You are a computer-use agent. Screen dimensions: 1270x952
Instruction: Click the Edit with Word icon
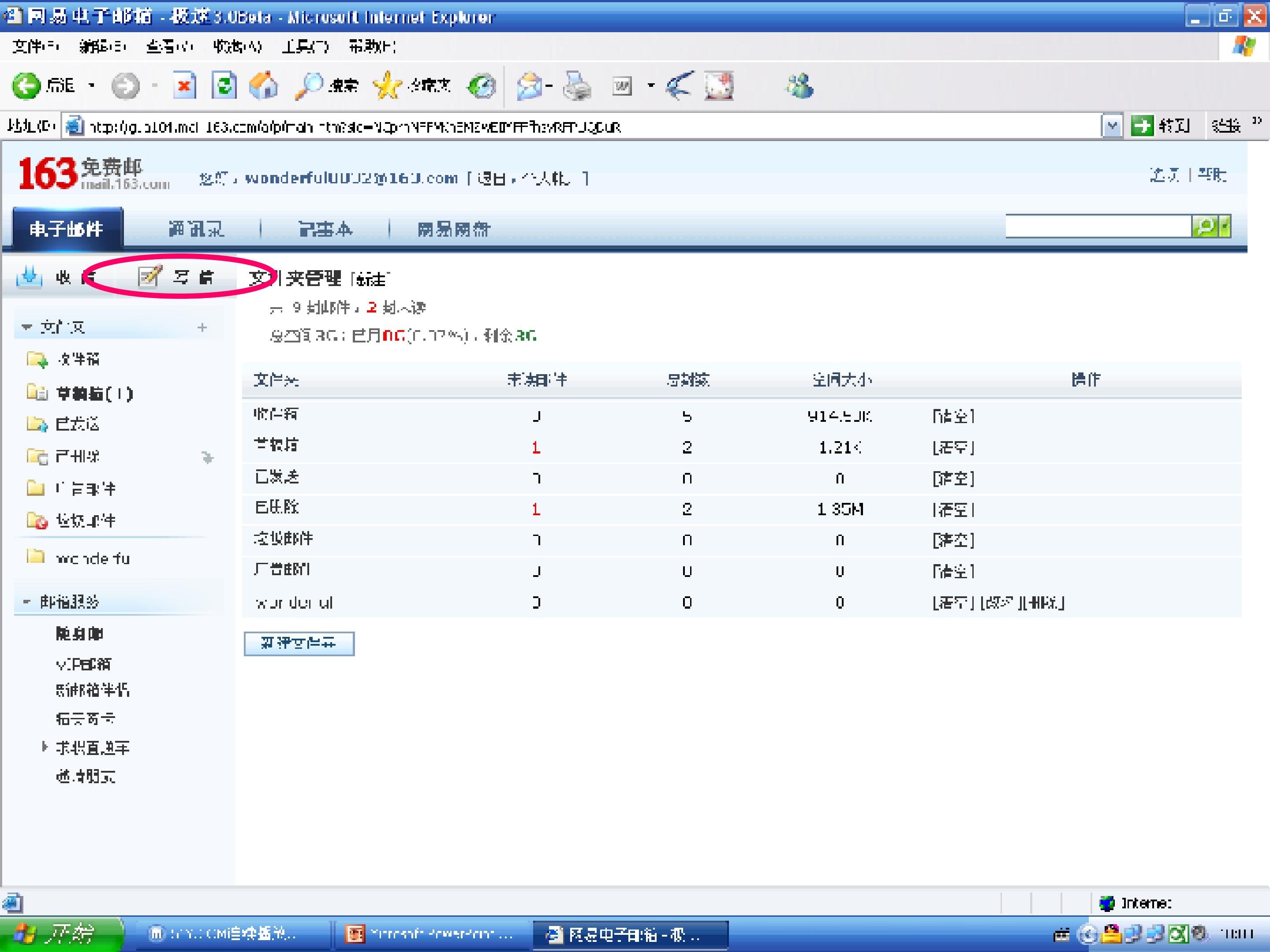click(622, 87)
